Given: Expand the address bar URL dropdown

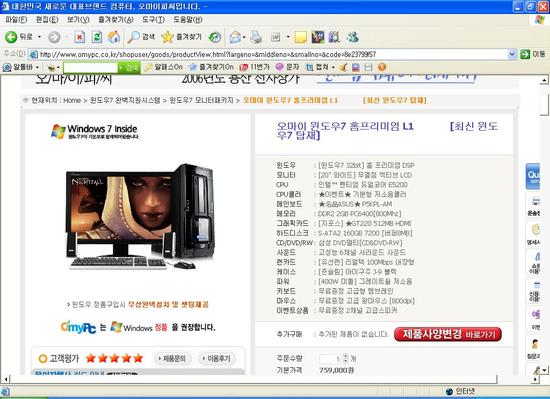Looking at the screenshot, I should click(512, 54).
